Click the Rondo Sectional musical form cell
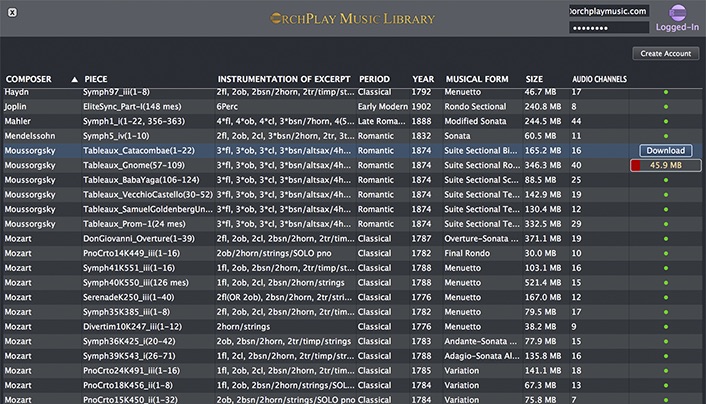706x404 pixels. [475, 107]
